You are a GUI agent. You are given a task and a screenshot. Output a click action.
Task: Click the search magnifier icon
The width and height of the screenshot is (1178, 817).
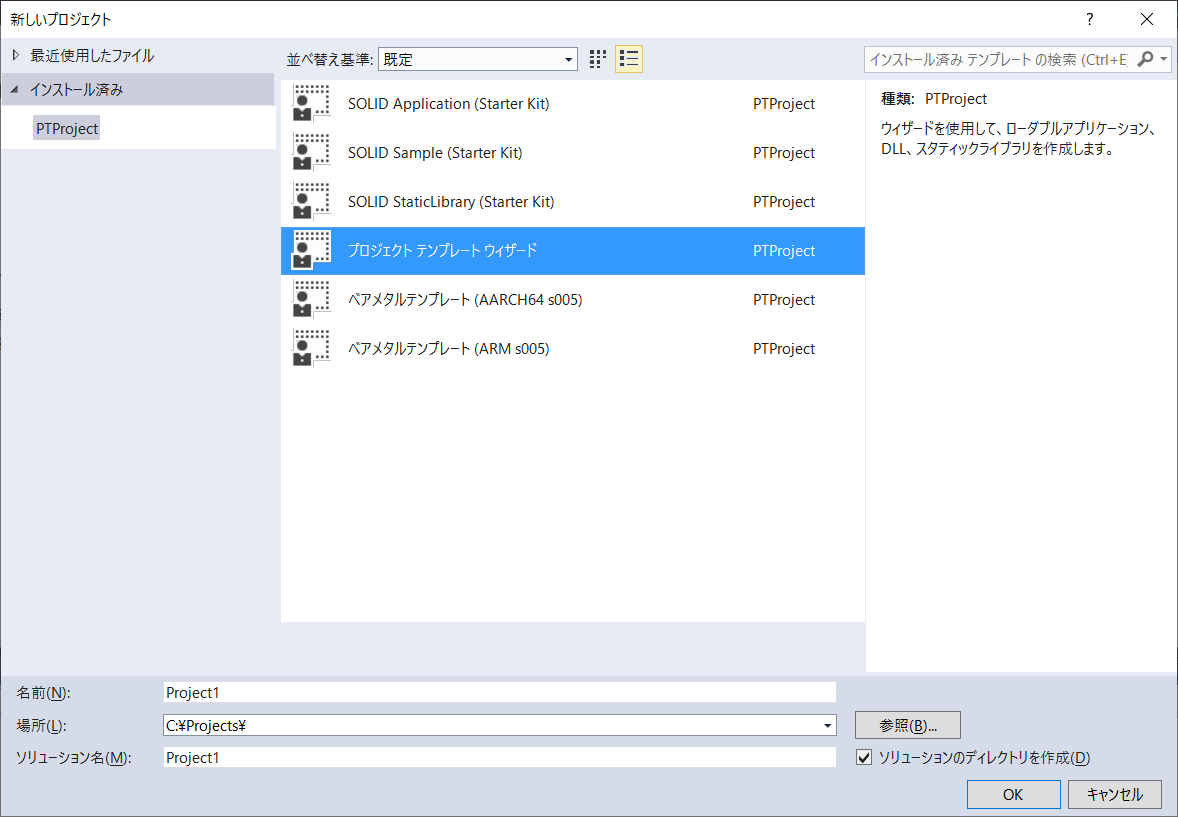pyautogui.click(x=1146, y=59)
